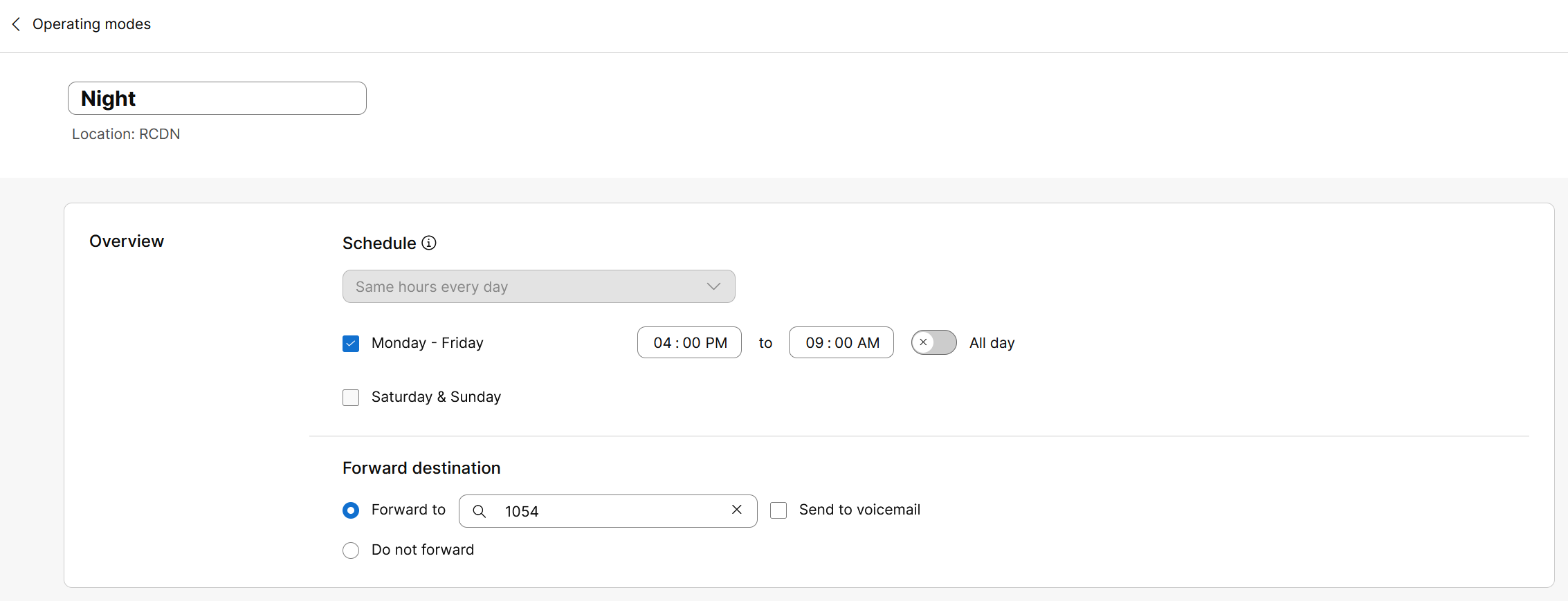The width and height of the screenshot is (1568, 601).
Task: Open the Operating modes breadcrumb text
Action: 91,24
